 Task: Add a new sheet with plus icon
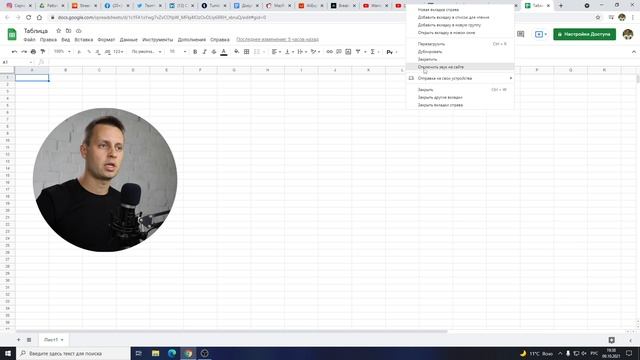pos(18,340)
